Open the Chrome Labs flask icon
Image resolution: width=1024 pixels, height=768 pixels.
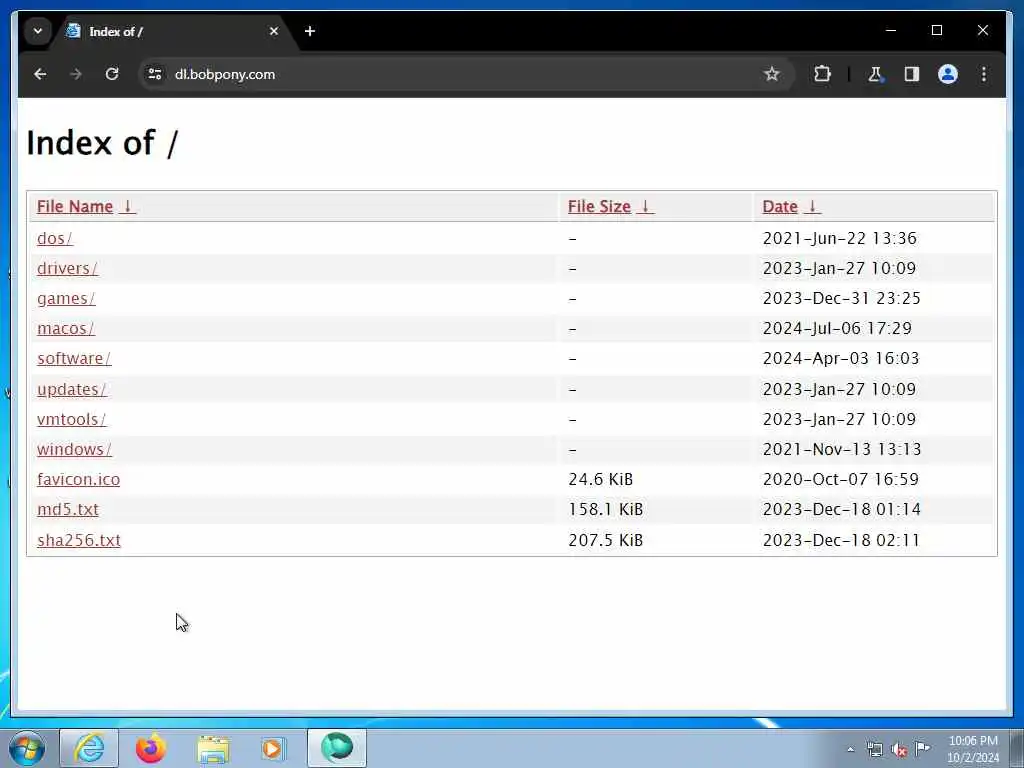[x=875, y=74]
